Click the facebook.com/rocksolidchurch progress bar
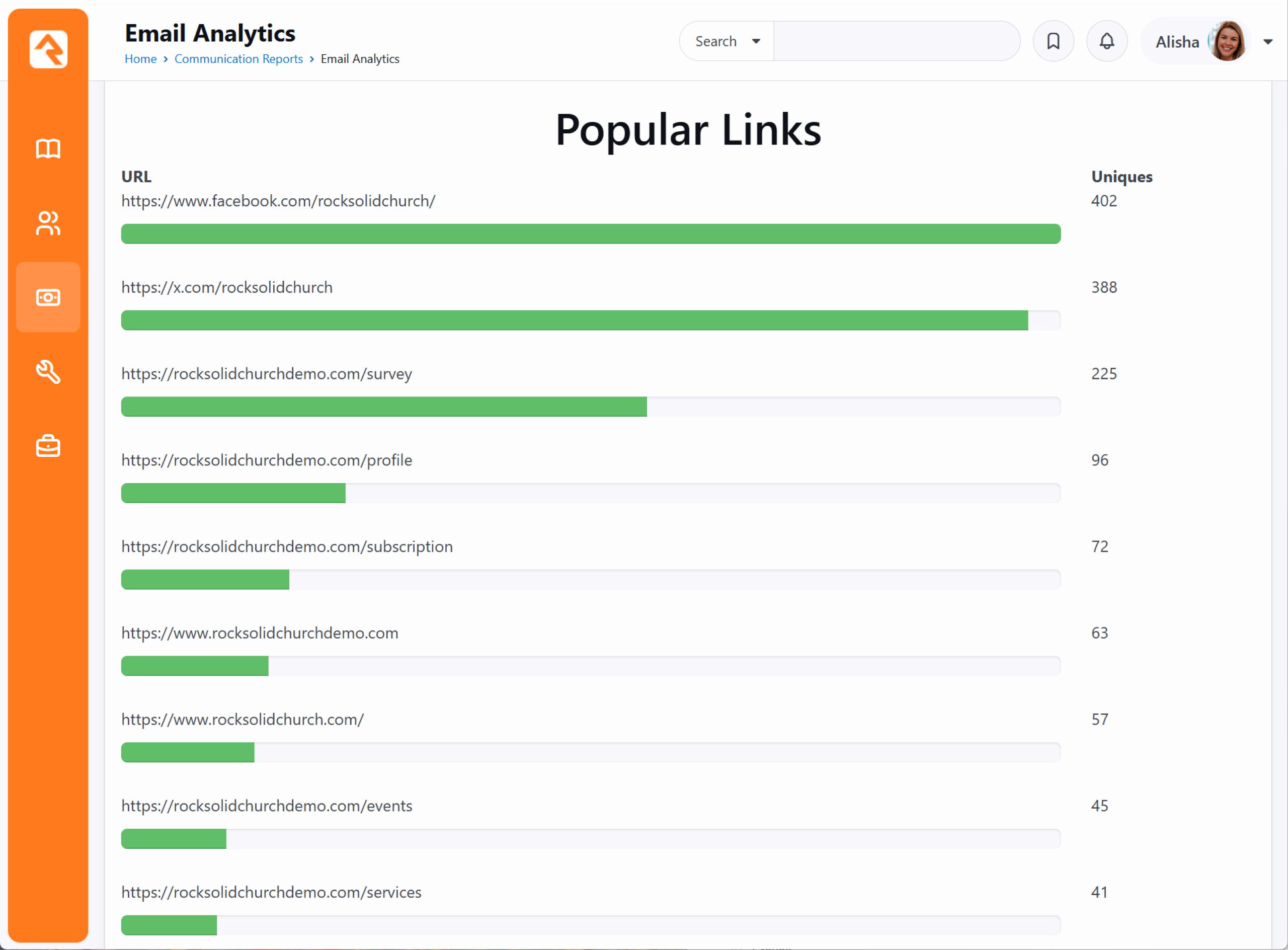This screenshot has height=950, width=1288. [591, 234]
